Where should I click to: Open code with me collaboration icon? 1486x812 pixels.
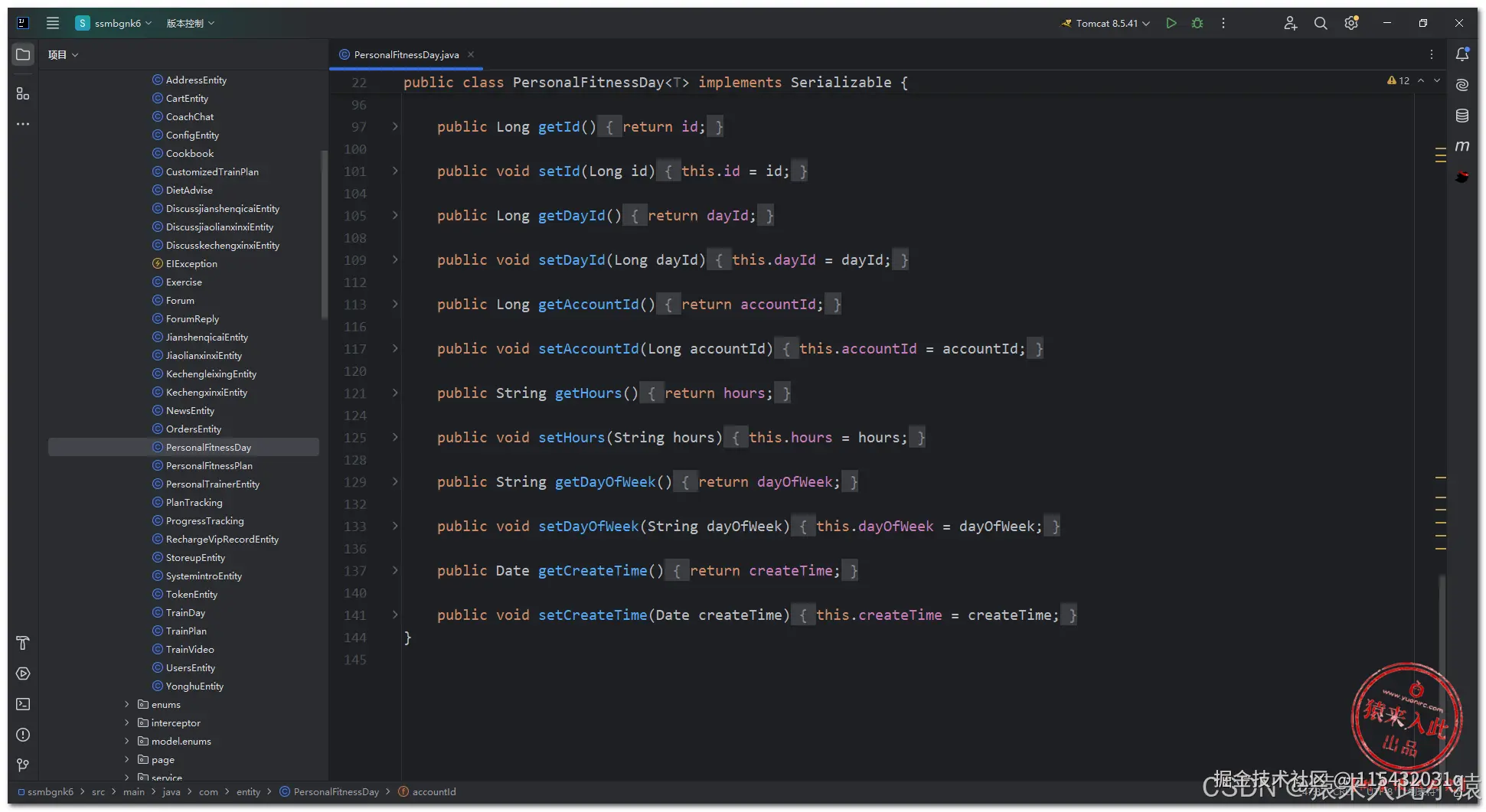(x=1291, y=23)
